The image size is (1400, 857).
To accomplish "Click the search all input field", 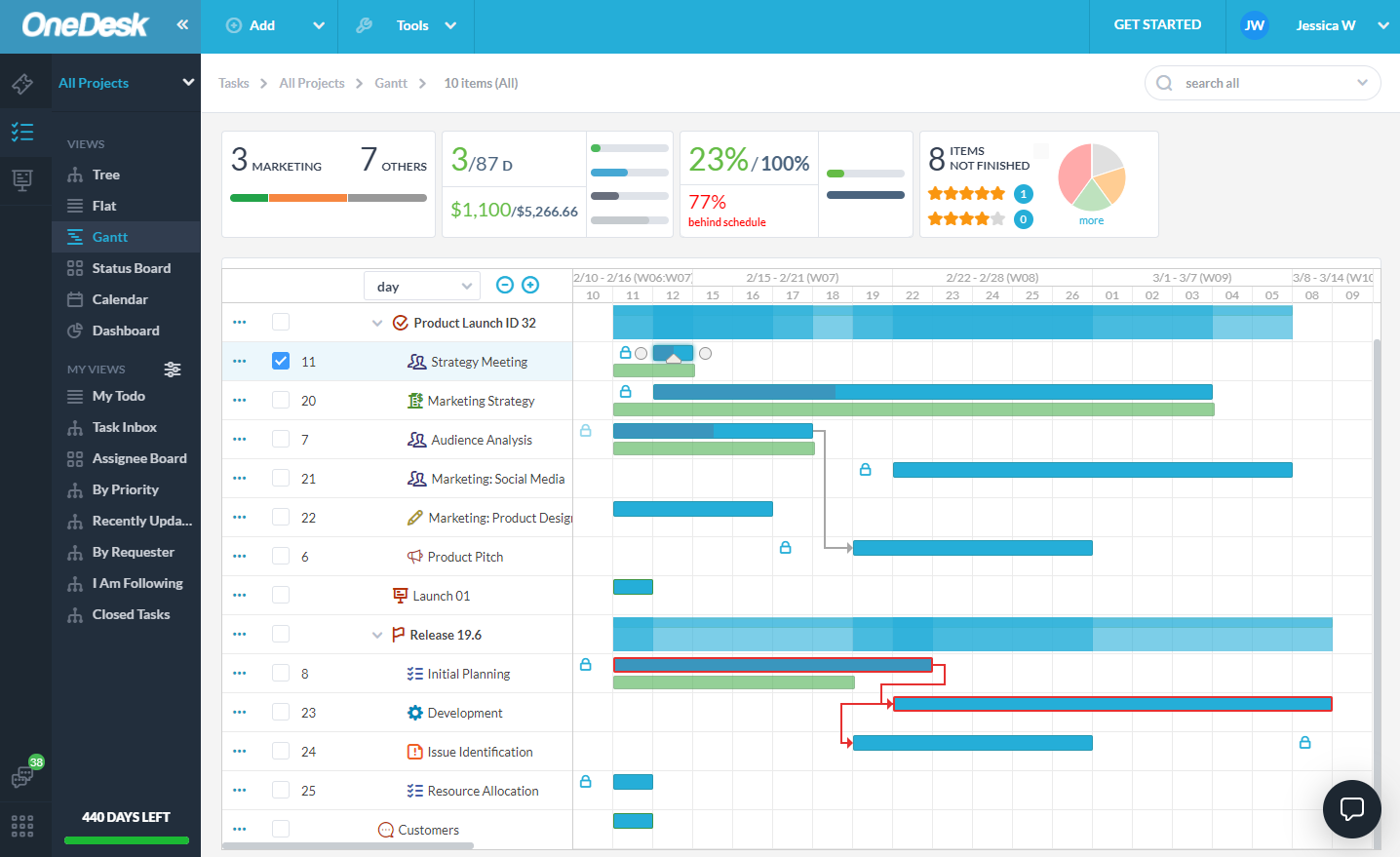I will (x=1263, y=83).
